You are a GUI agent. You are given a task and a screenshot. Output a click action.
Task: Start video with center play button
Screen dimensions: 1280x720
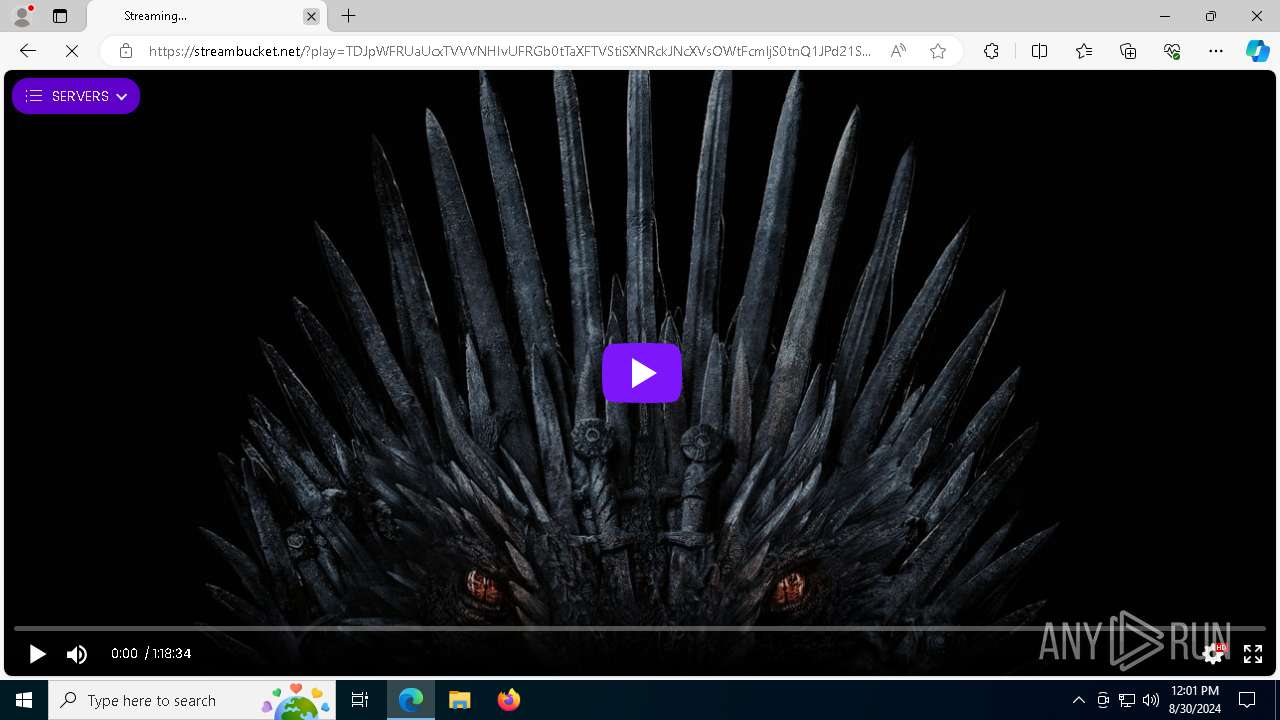click(x=642, y=373)
